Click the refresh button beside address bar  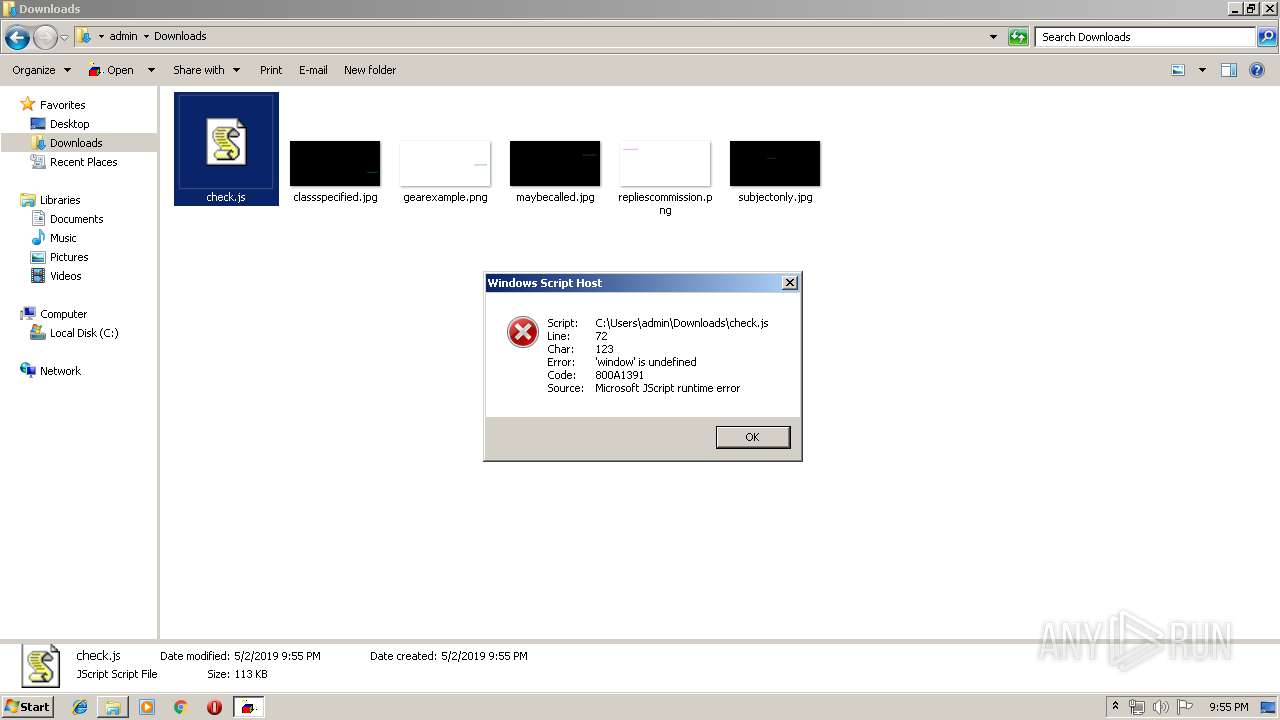1018,37
